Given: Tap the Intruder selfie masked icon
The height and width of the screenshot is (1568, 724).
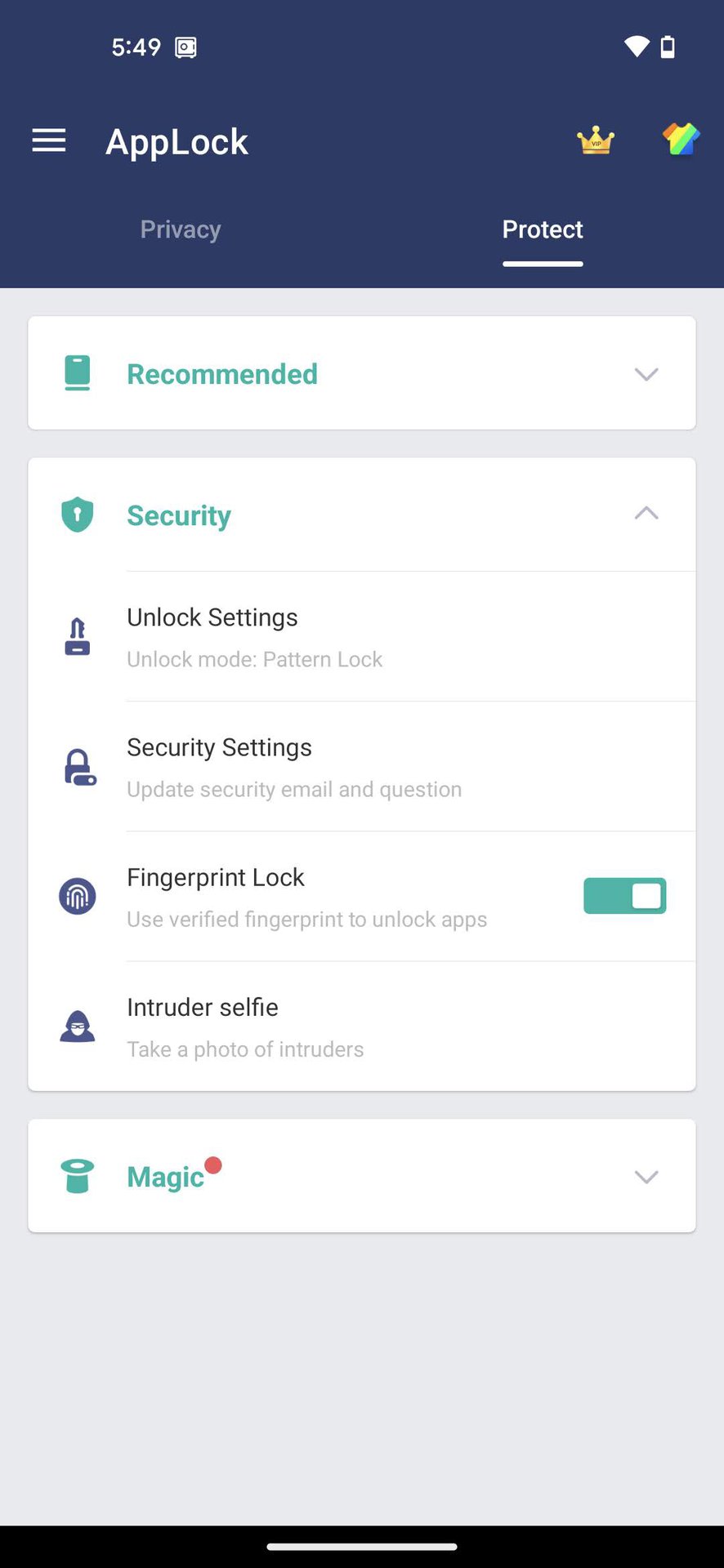Looking at the screenshot, I should (78, 1027).
